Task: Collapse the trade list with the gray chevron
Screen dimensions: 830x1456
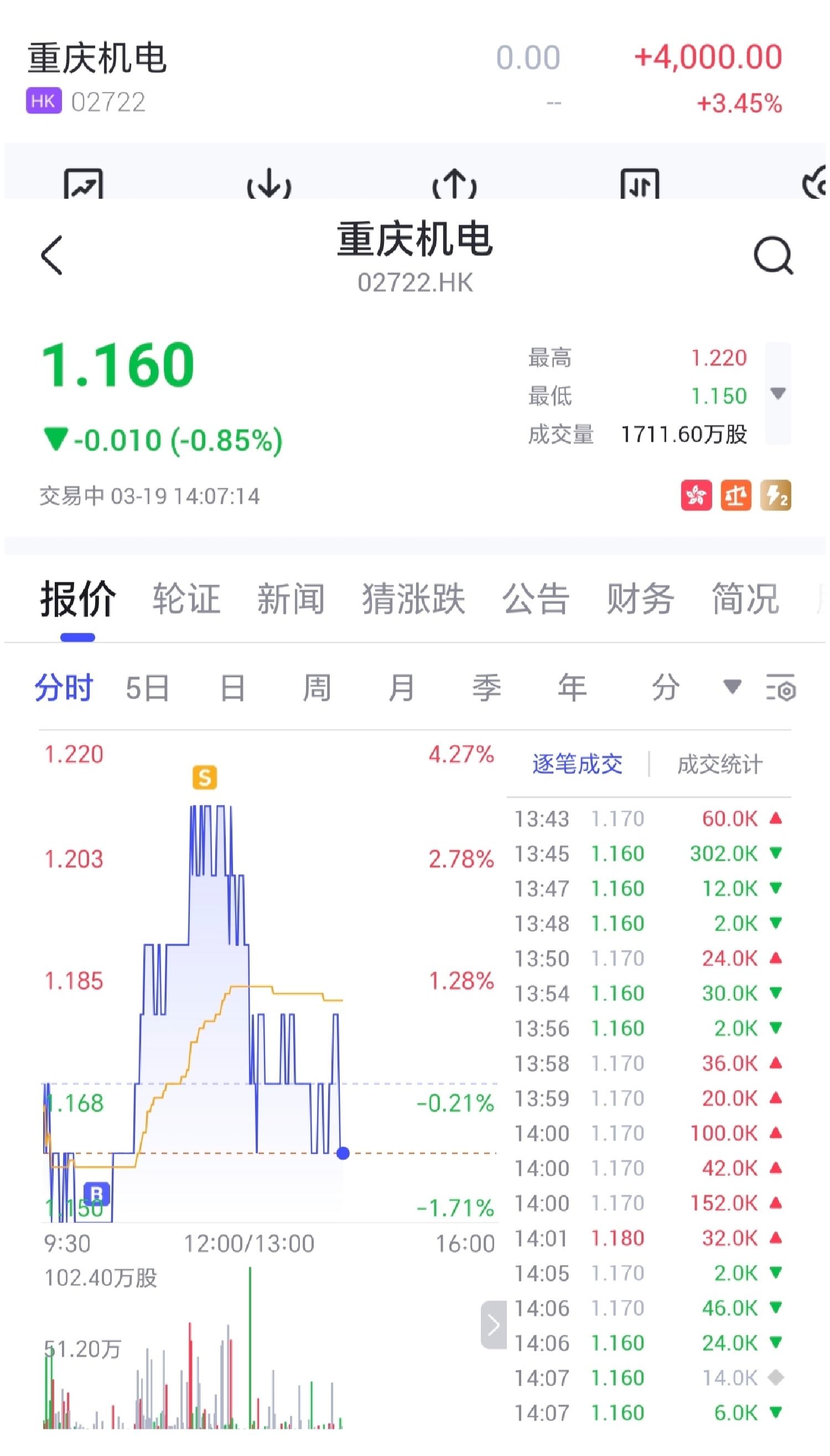Action: click(494, 1324)
